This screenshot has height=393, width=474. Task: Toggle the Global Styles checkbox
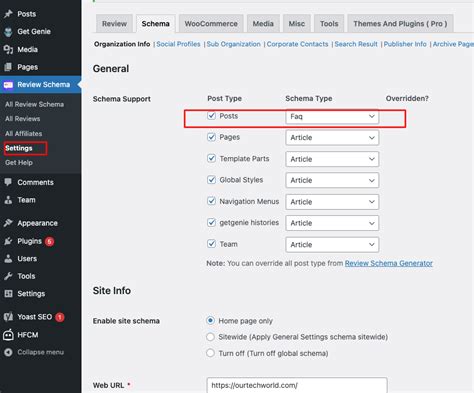point(211,180)
